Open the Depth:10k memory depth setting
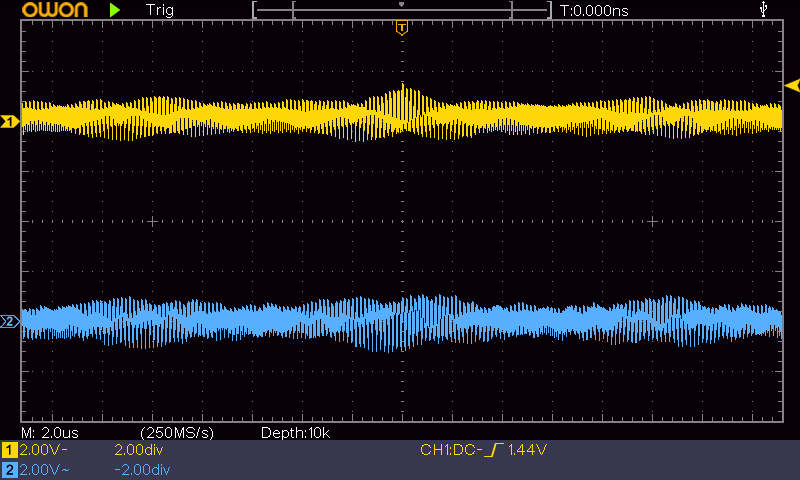The image size is (800, 480). (295, 432)
